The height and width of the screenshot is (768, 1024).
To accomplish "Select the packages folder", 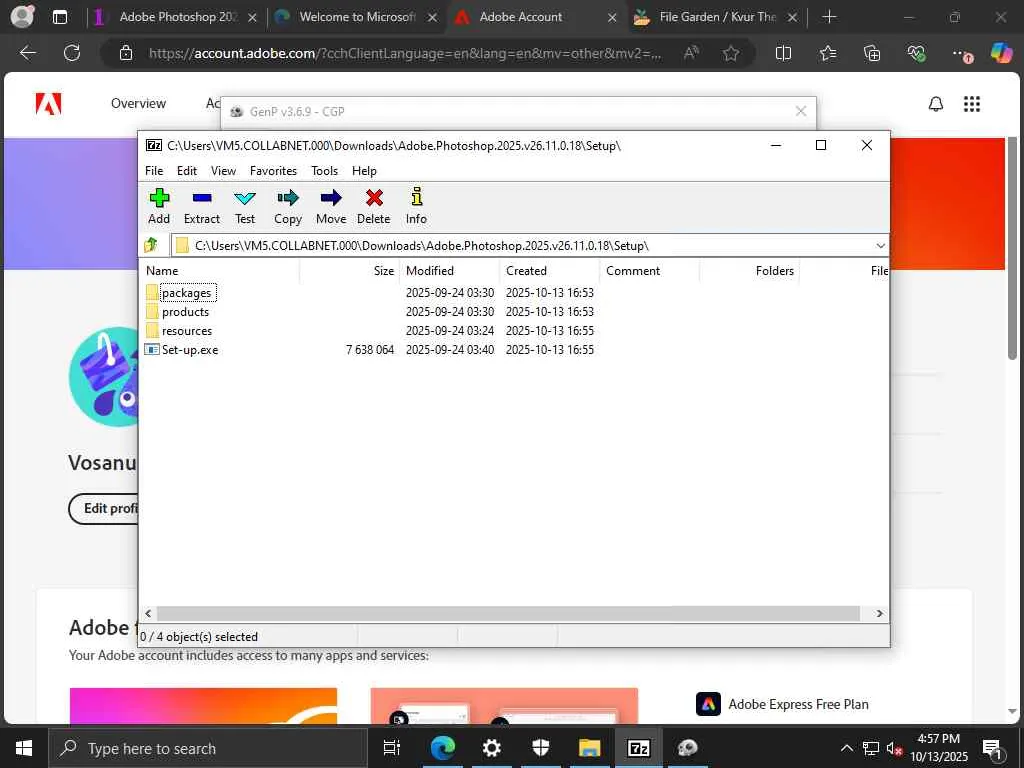I will 186,293.
